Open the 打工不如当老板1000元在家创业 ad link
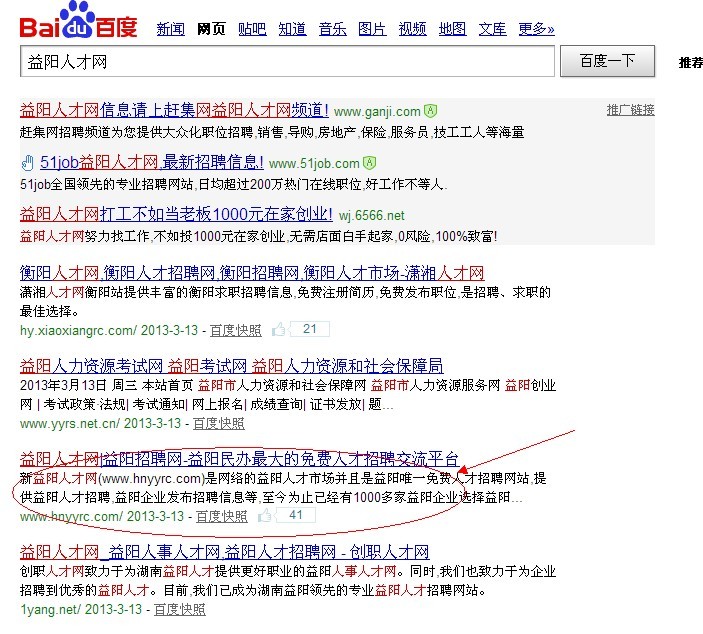Image resolution: width=703 pixels, height=634 pixels. click(x=176, y=214)
